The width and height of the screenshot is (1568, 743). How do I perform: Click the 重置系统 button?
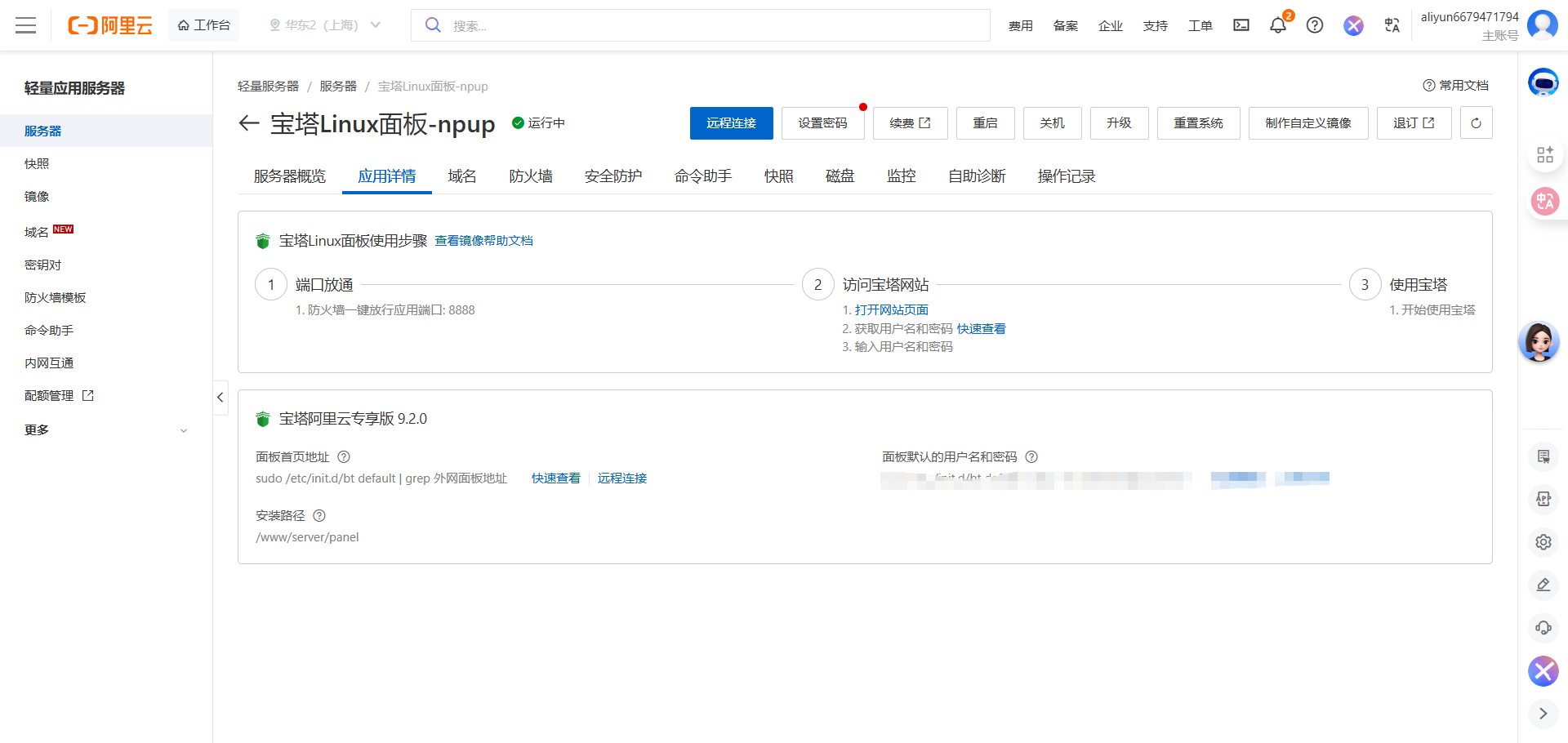tap(1199, 123)
